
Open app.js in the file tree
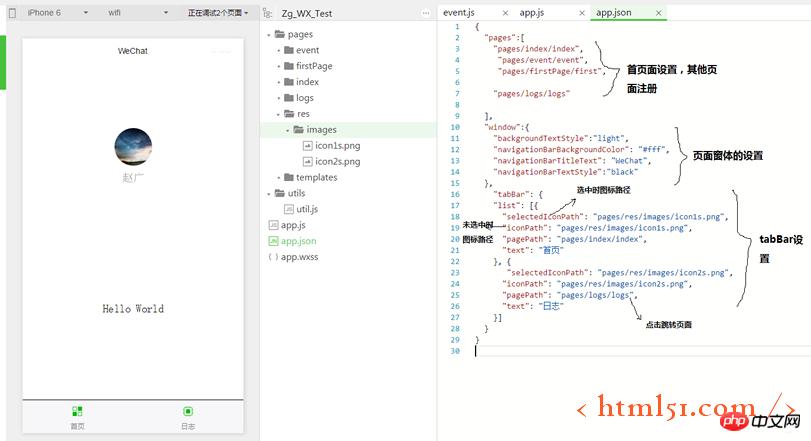pos(294,225)
